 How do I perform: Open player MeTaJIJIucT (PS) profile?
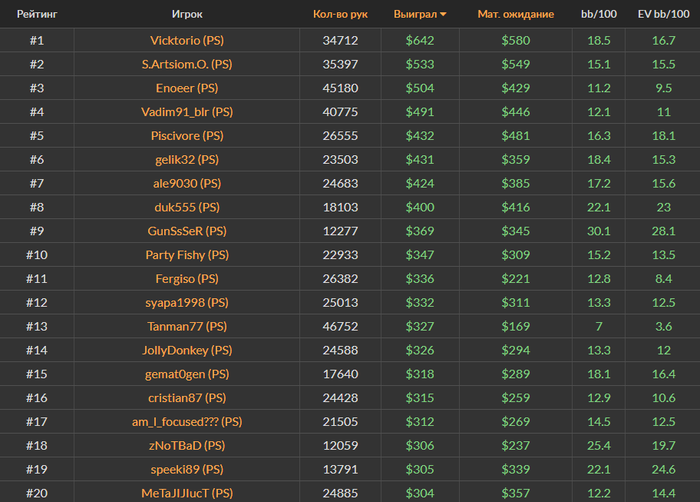(x=187, y=493)
